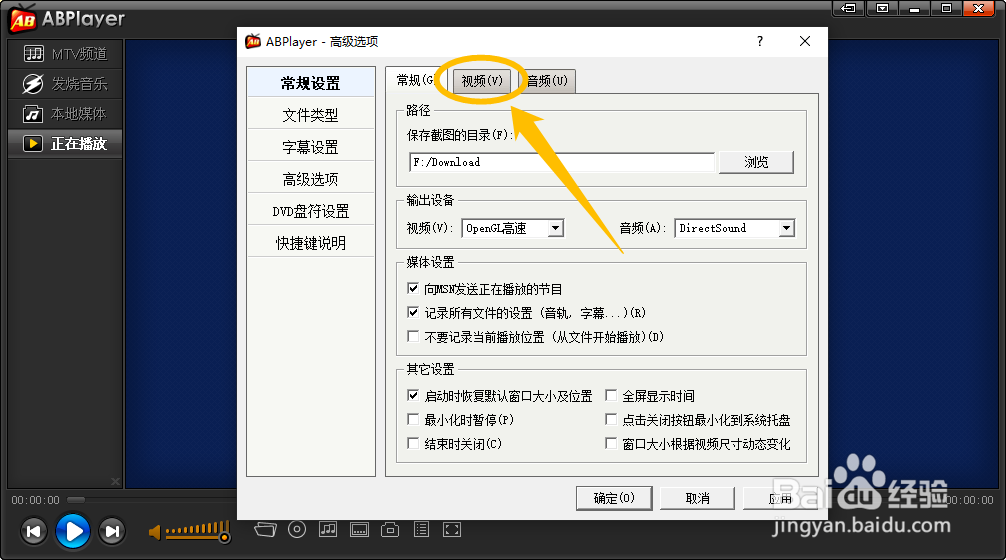Open the 音频 DirectSound dropdown
The height and width of the screenshot is (560, 1006).
735,228
